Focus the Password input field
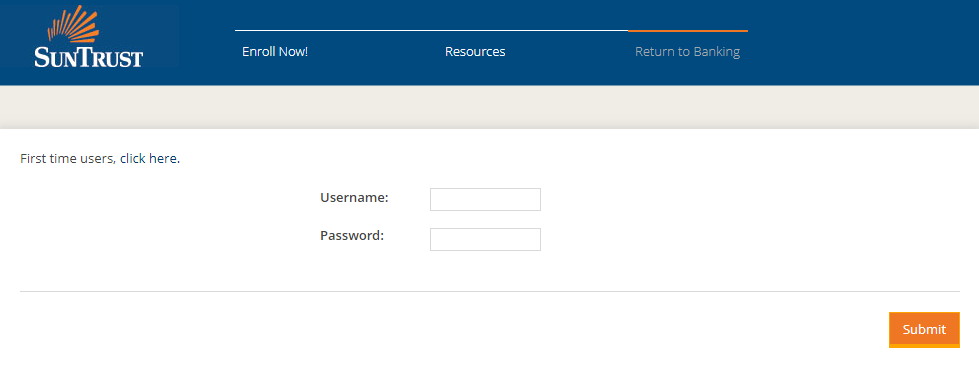The height and width of the screenshot is (381, 979). (485, 239)
